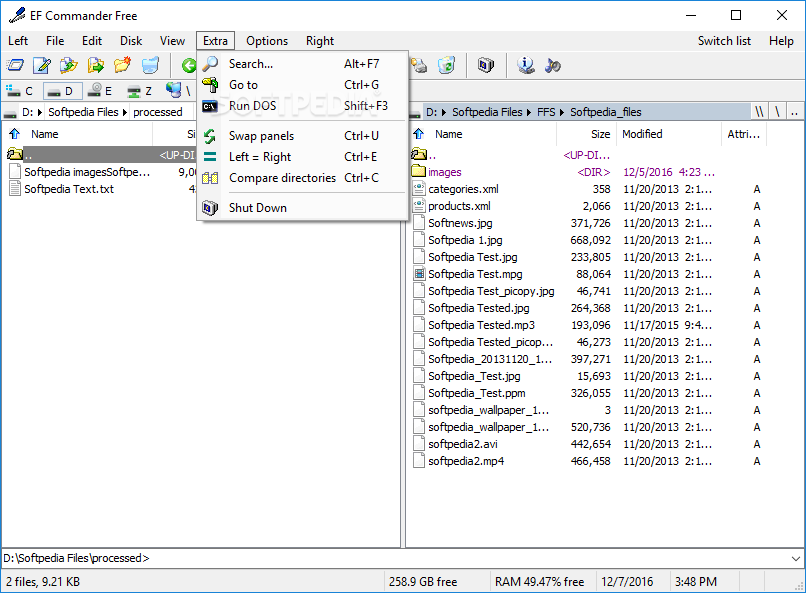
Task: Click left panel up-arrow header icon
Action: [14, 134]
